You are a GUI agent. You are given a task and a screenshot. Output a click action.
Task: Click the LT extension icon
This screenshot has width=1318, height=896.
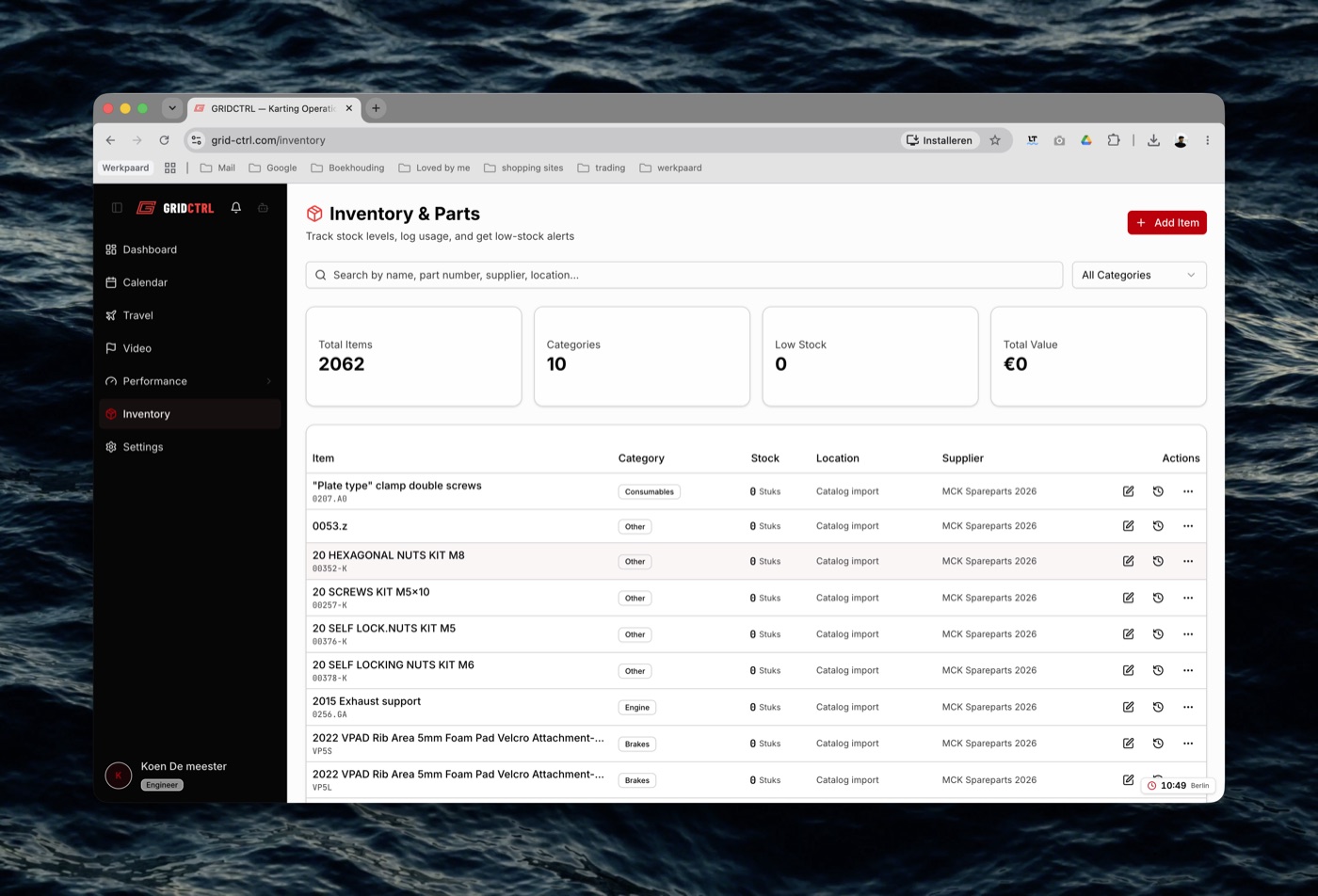point(1033,140)
